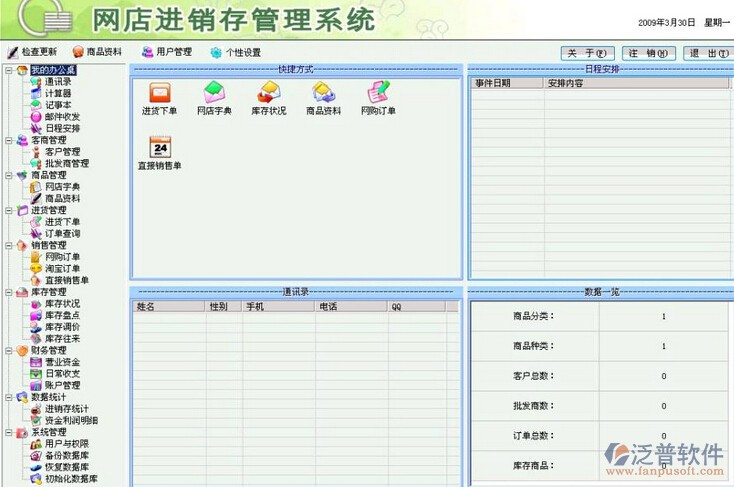Sort contacts by 姓名 column header
Image resolution: width=734 pixels, height=487 pixels.
click(x=169, y=307)
